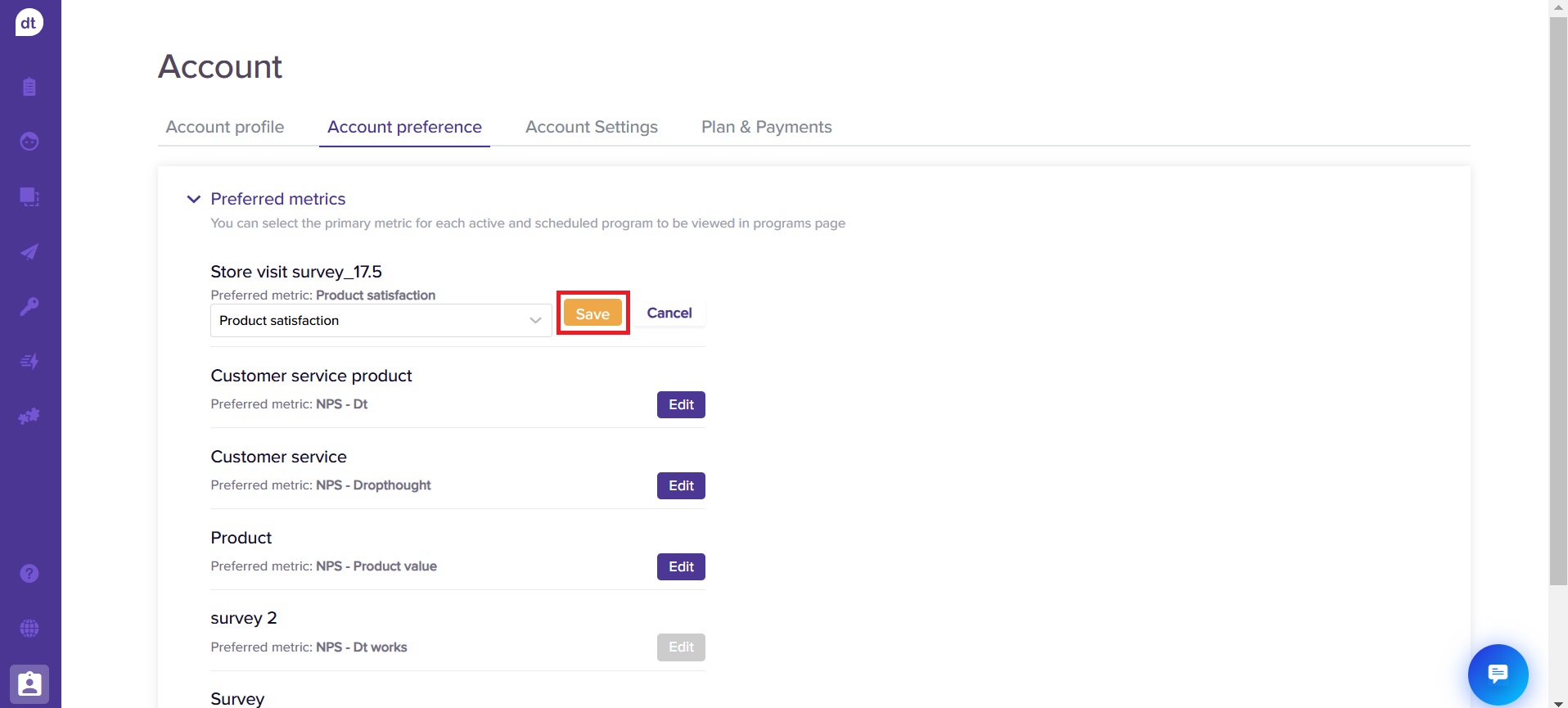
Task: Open the Plan & Payments tab
Action: coord(766,127)
